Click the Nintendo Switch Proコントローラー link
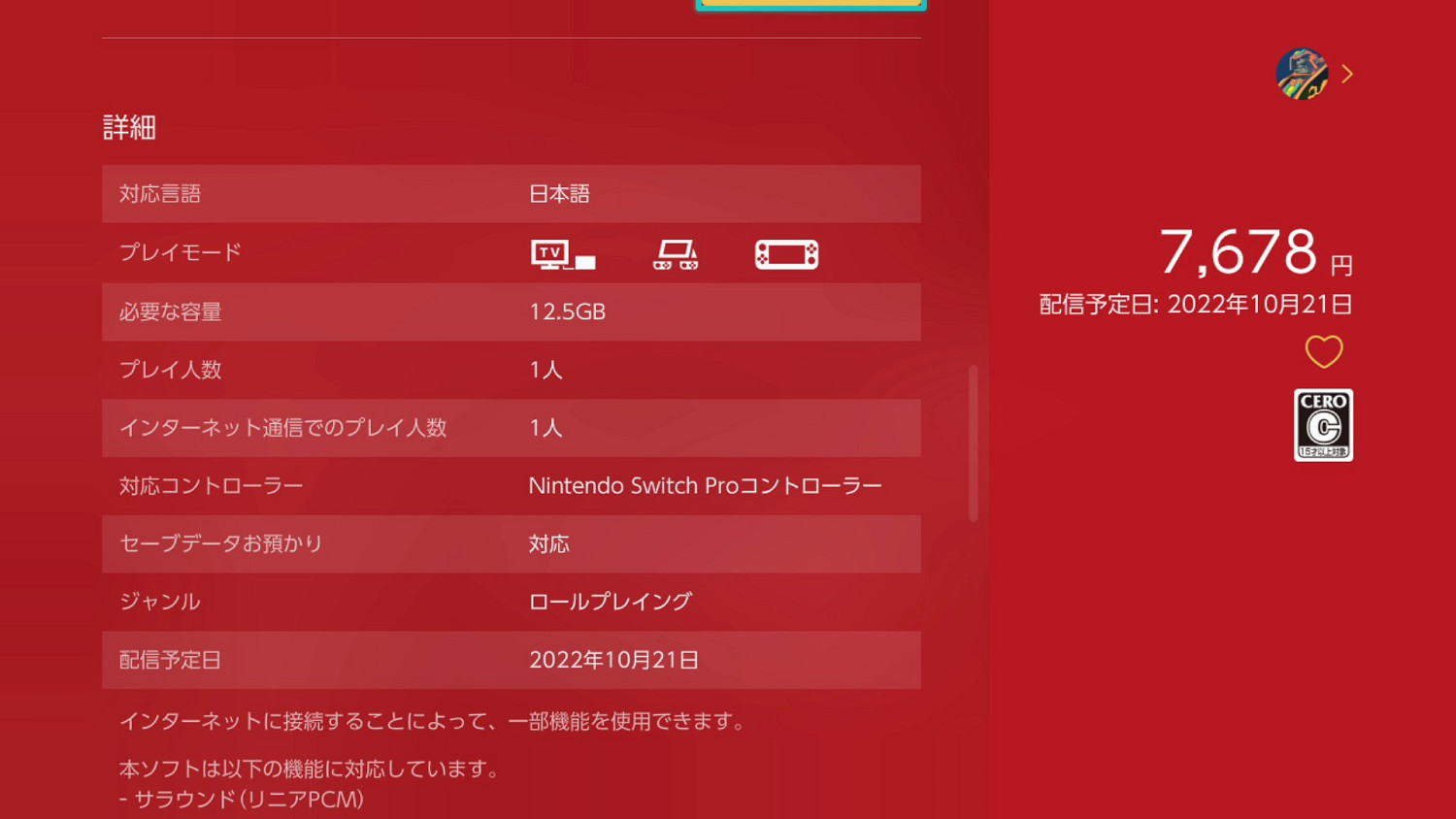Screen dimensions: 1456x819 click(x=706, y=485)
